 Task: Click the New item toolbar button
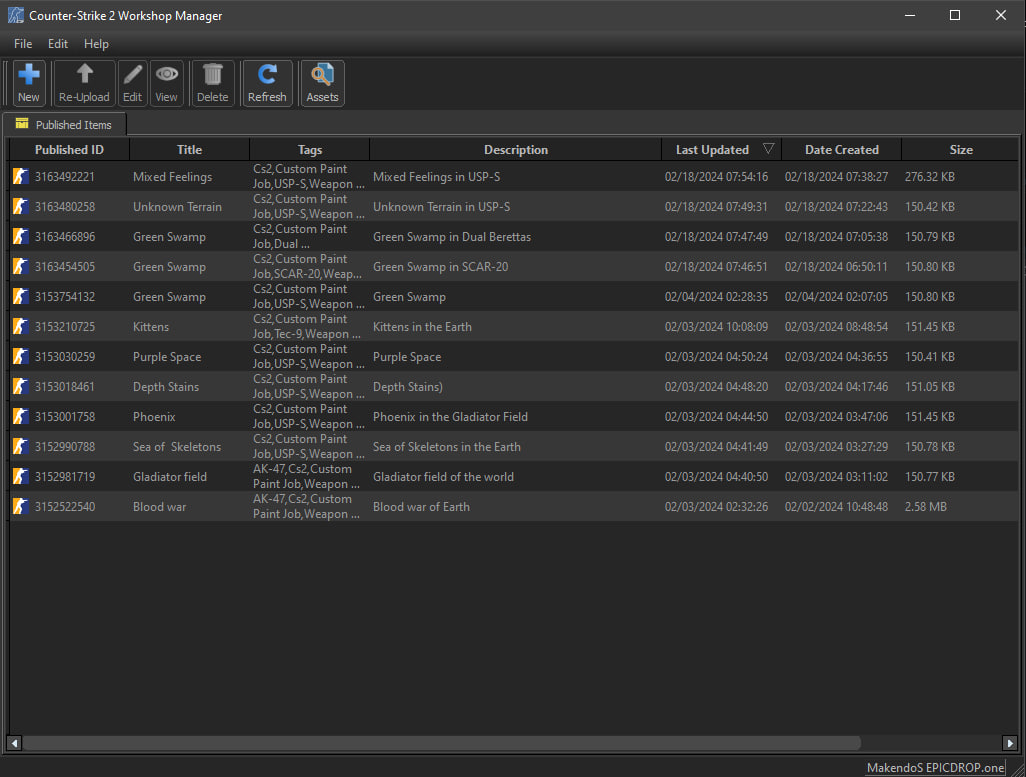click(x=29, y=83)
